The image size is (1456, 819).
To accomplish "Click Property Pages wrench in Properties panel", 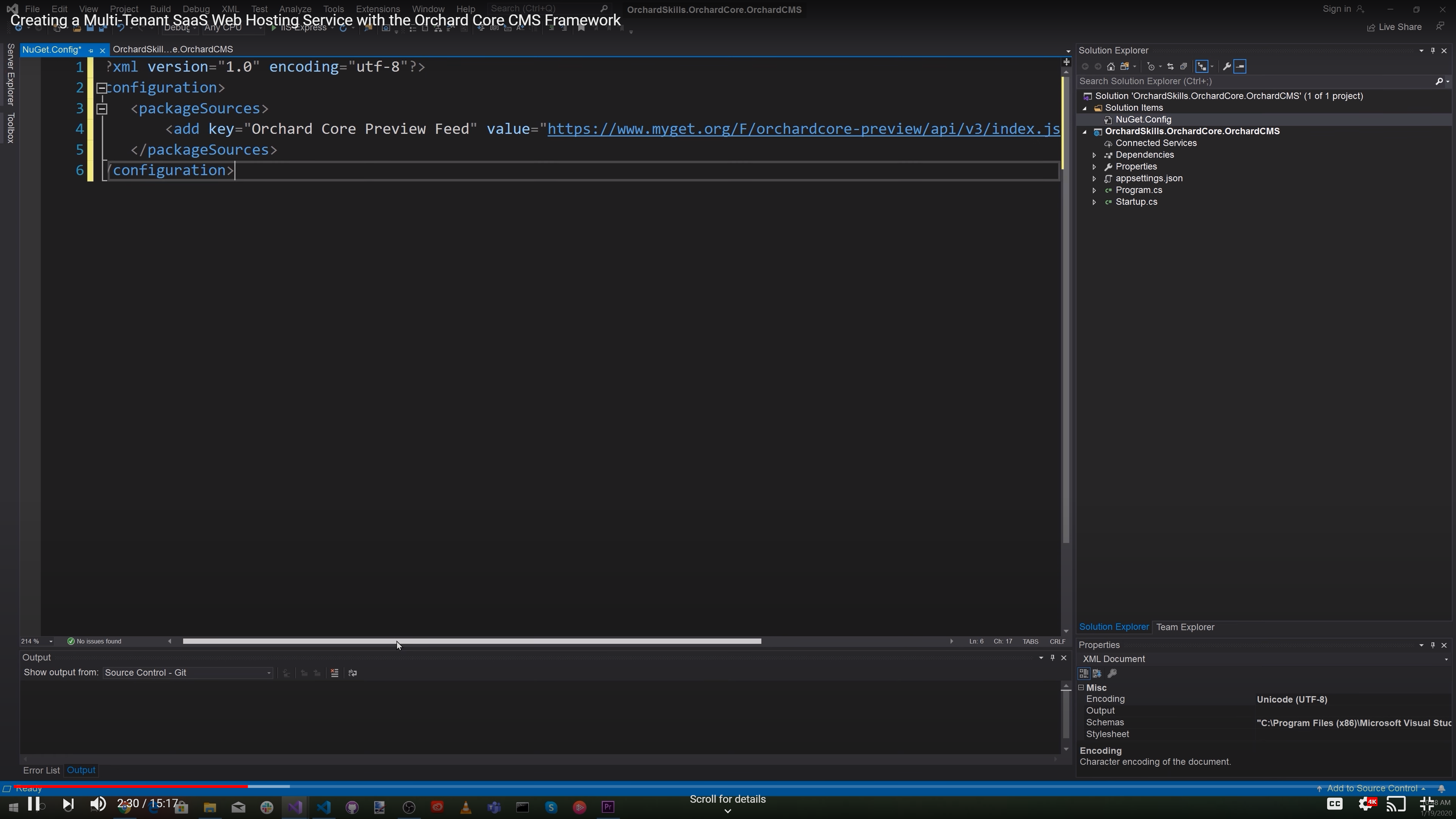I will pos(1112,673).
